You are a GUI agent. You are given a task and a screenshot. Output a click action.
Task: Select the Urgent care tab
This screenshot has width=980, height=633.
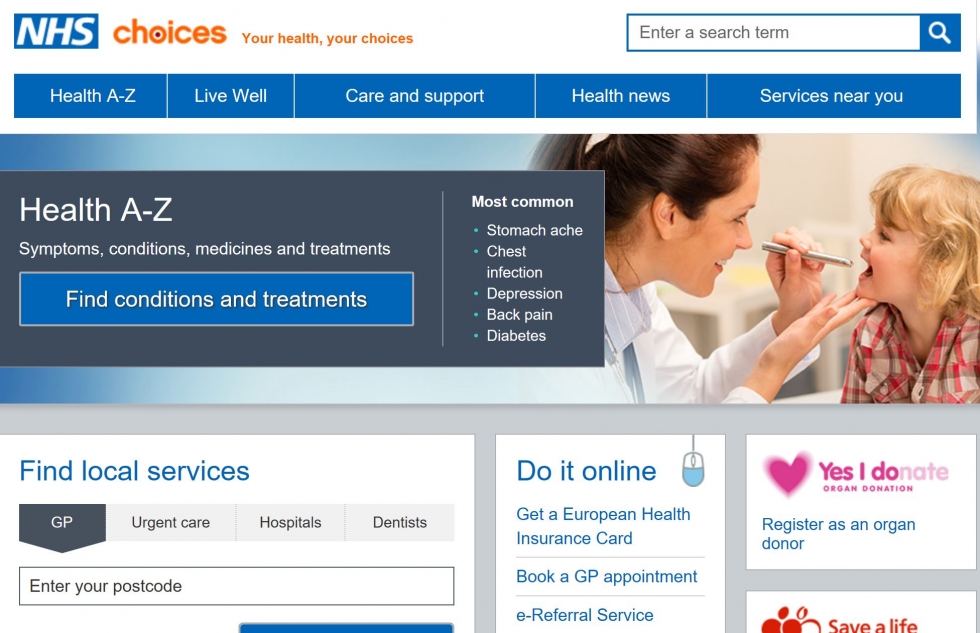click(171, 522)
